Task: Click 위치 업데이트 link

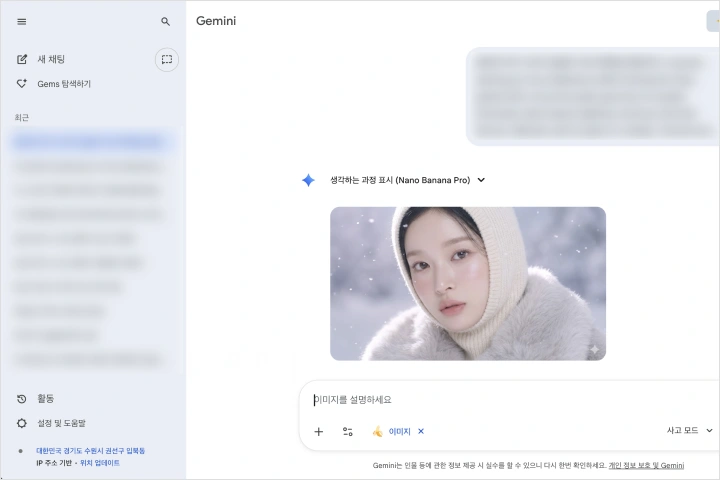Action: 100,463
